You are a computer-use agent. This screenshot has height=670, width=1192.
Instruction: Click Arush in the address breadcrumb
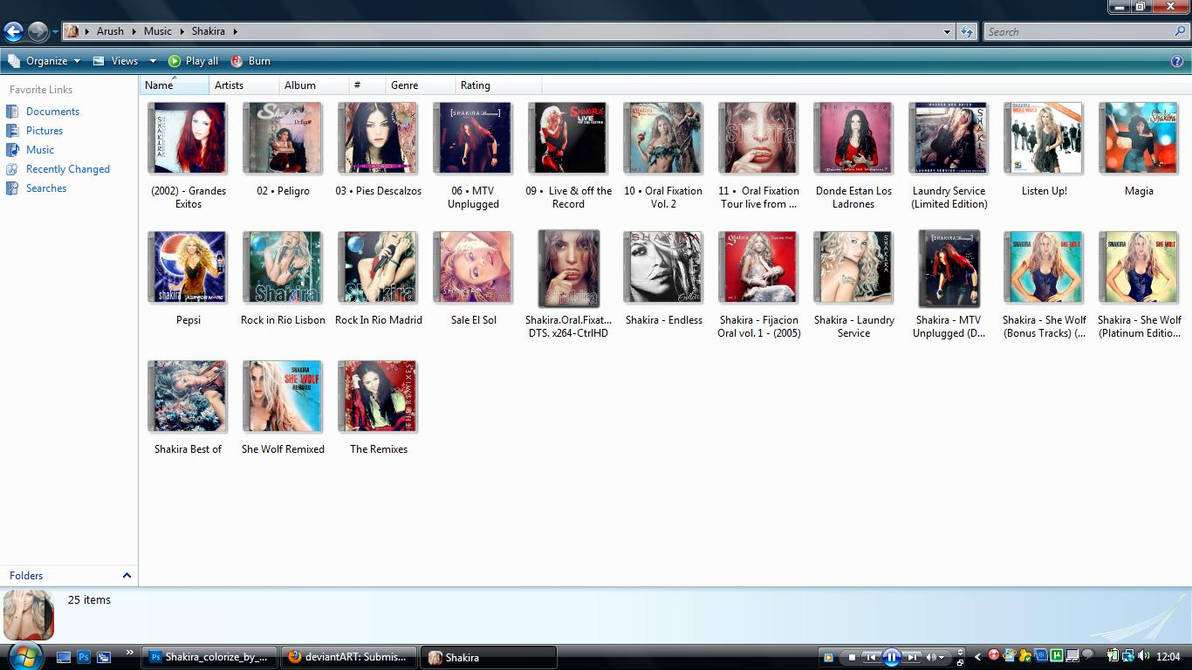point(109,31)
